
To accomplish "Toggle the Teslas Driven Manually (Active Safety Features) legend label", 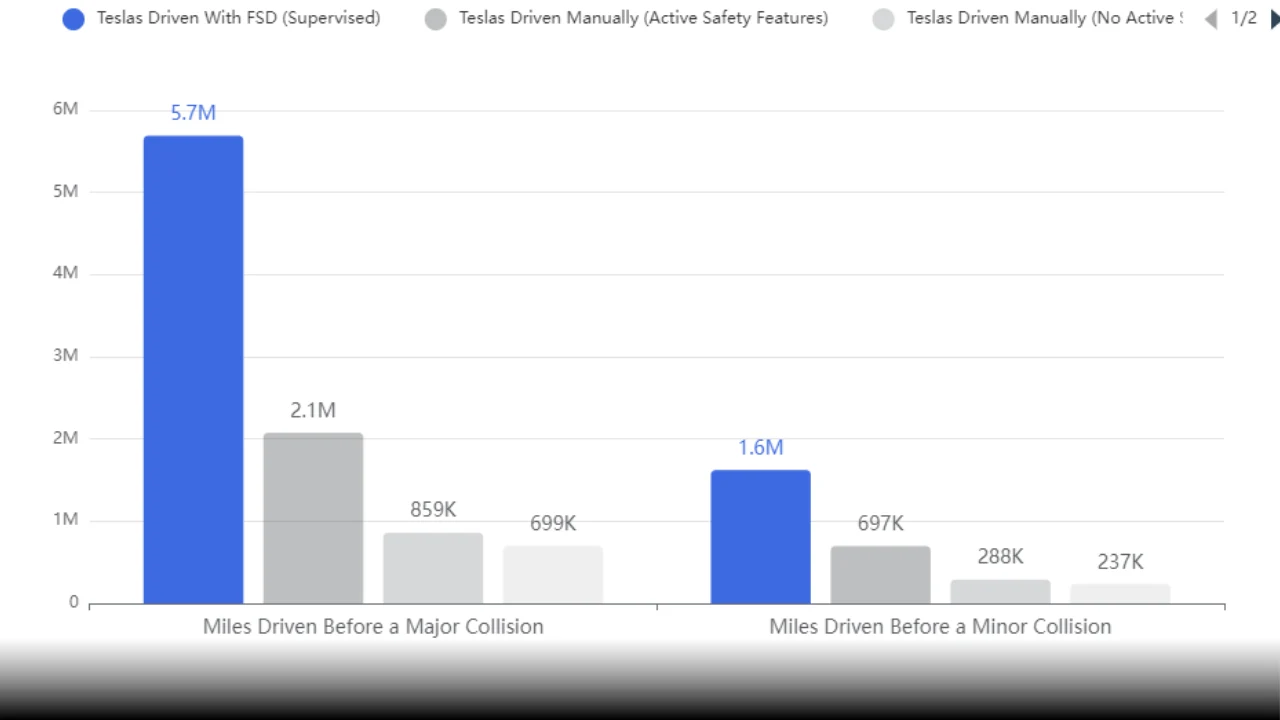I will [x=643, y=18].
